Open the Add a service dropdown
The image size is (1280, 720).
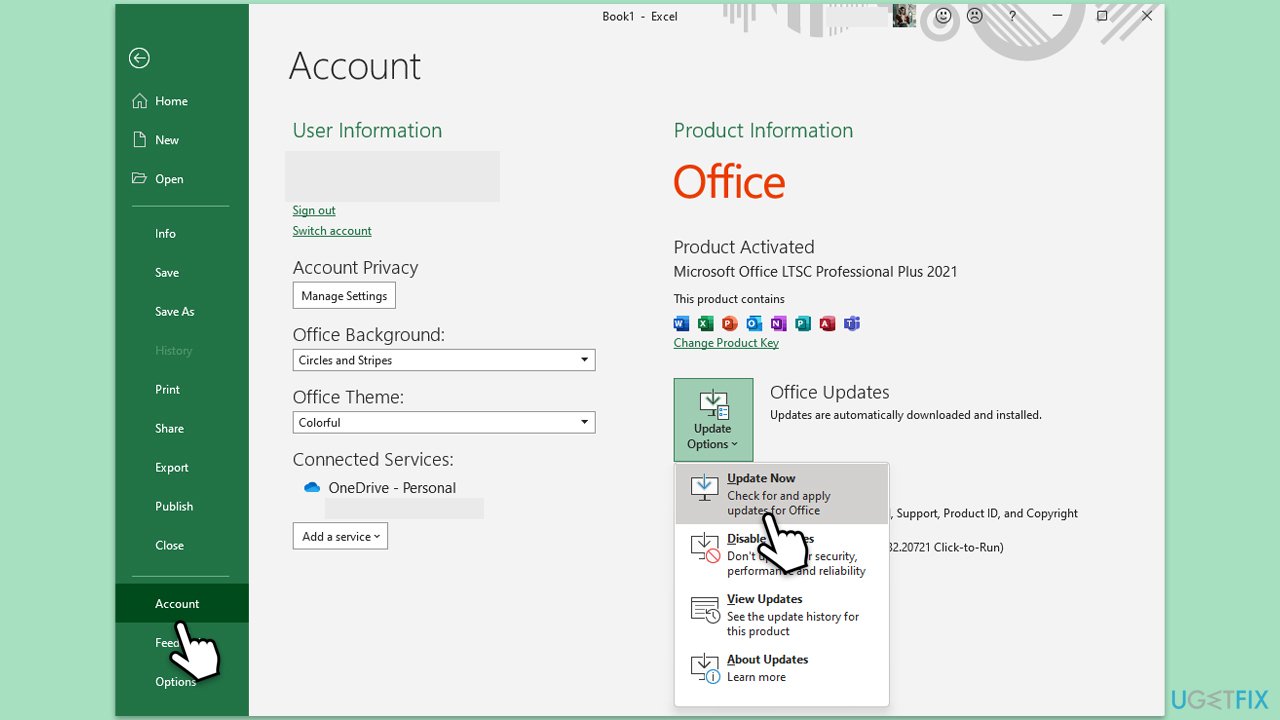click(x=340, y=536)
